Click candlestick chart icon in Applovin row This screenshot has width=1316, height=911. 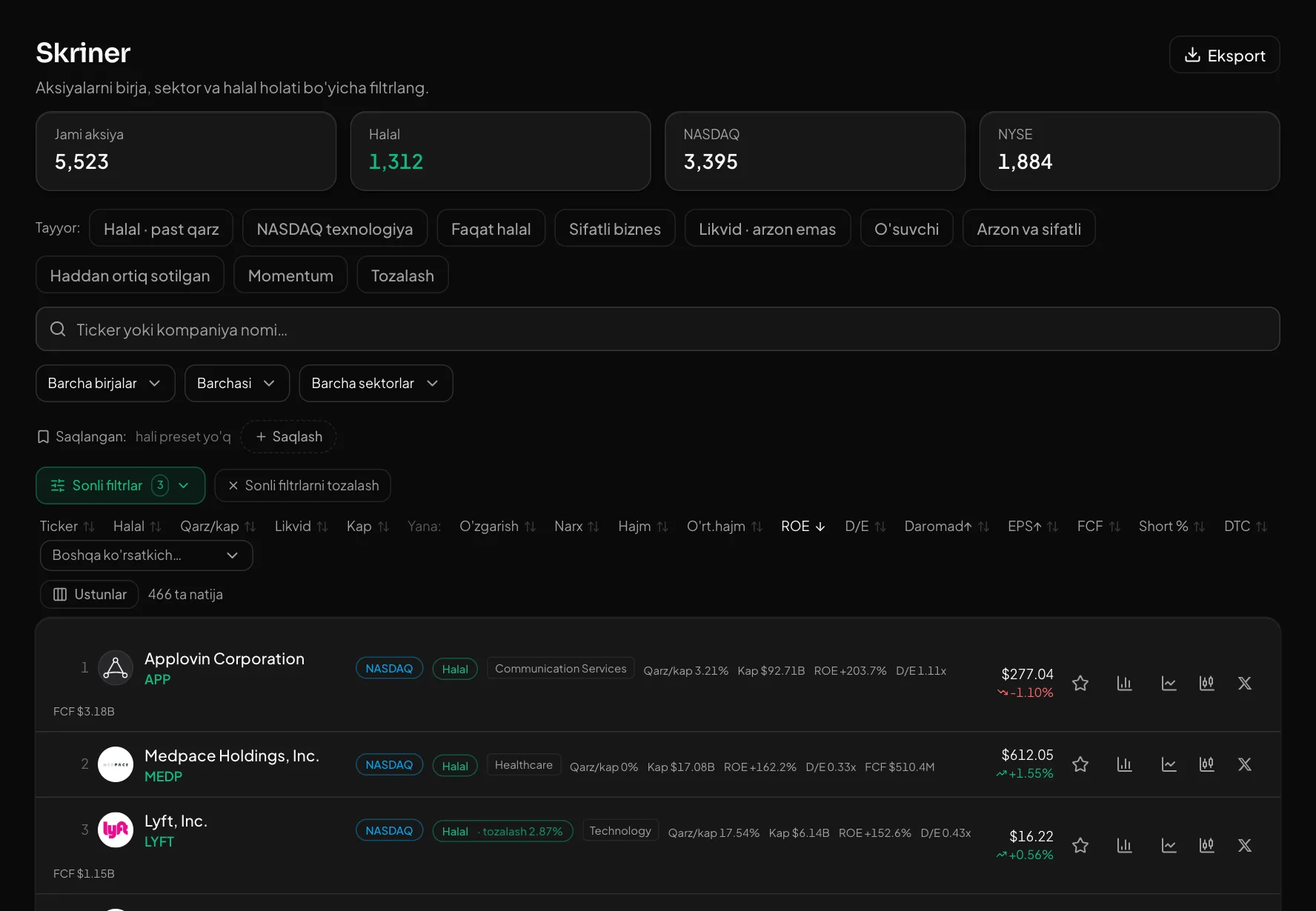coord(1207,683)
